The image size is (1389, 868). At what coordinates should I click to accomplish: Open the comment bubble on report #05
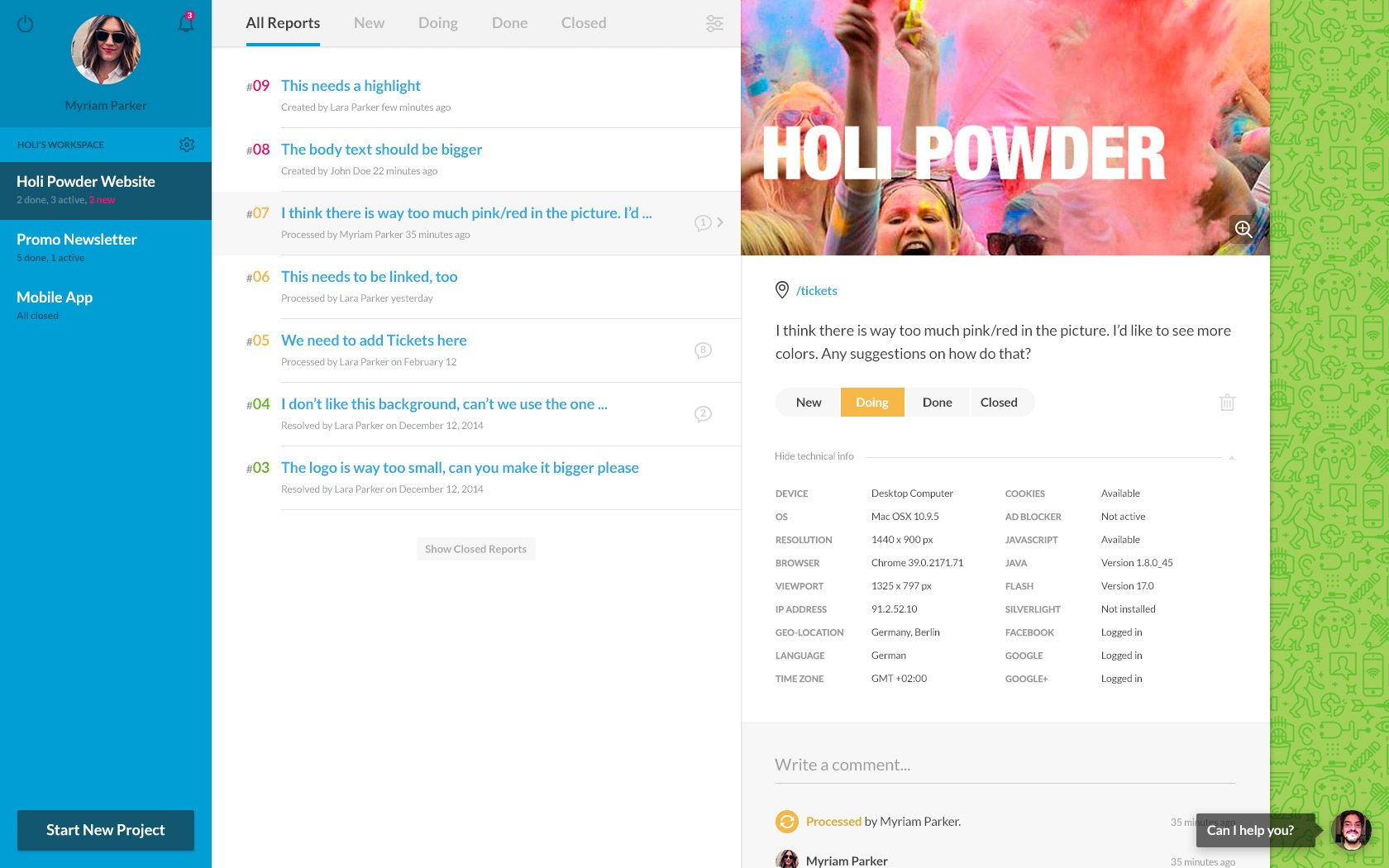click(x=703, y=350)
